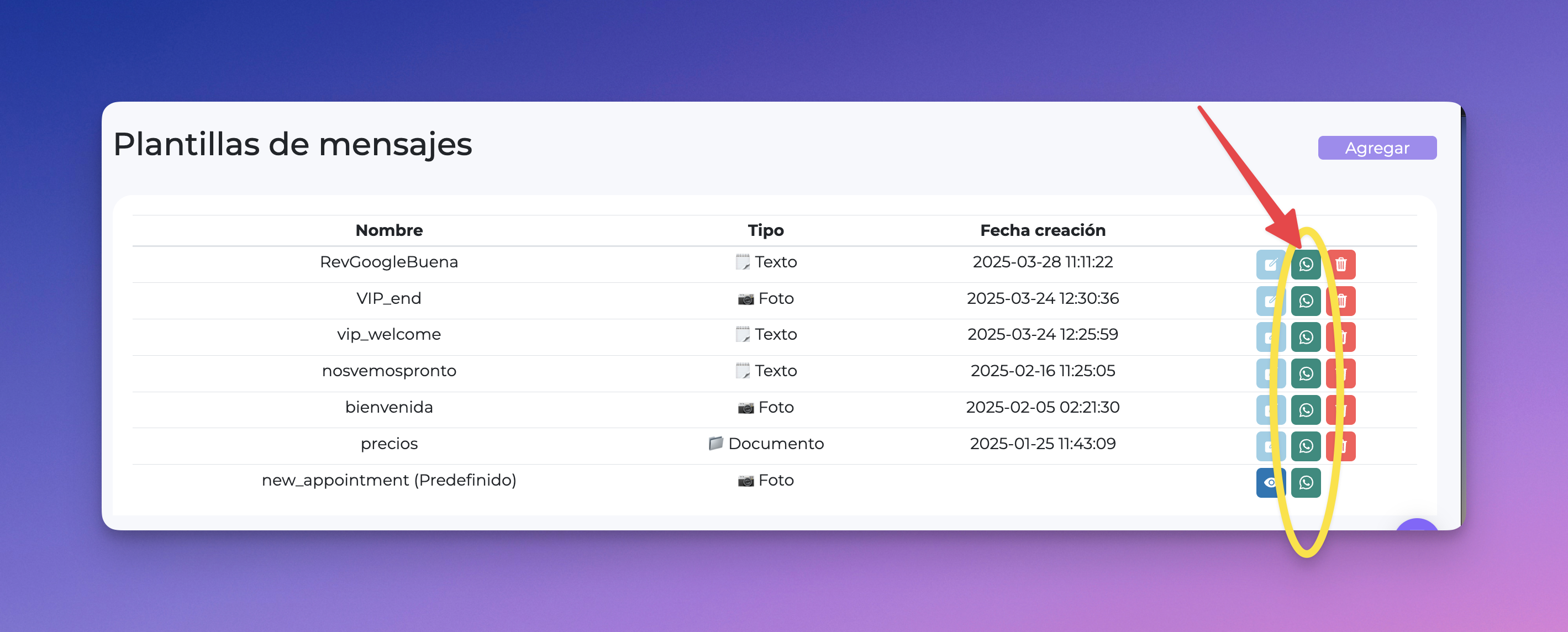Click the Agregar button
Viewport: 1568px width, 632px height.
tap(1377, 148)
